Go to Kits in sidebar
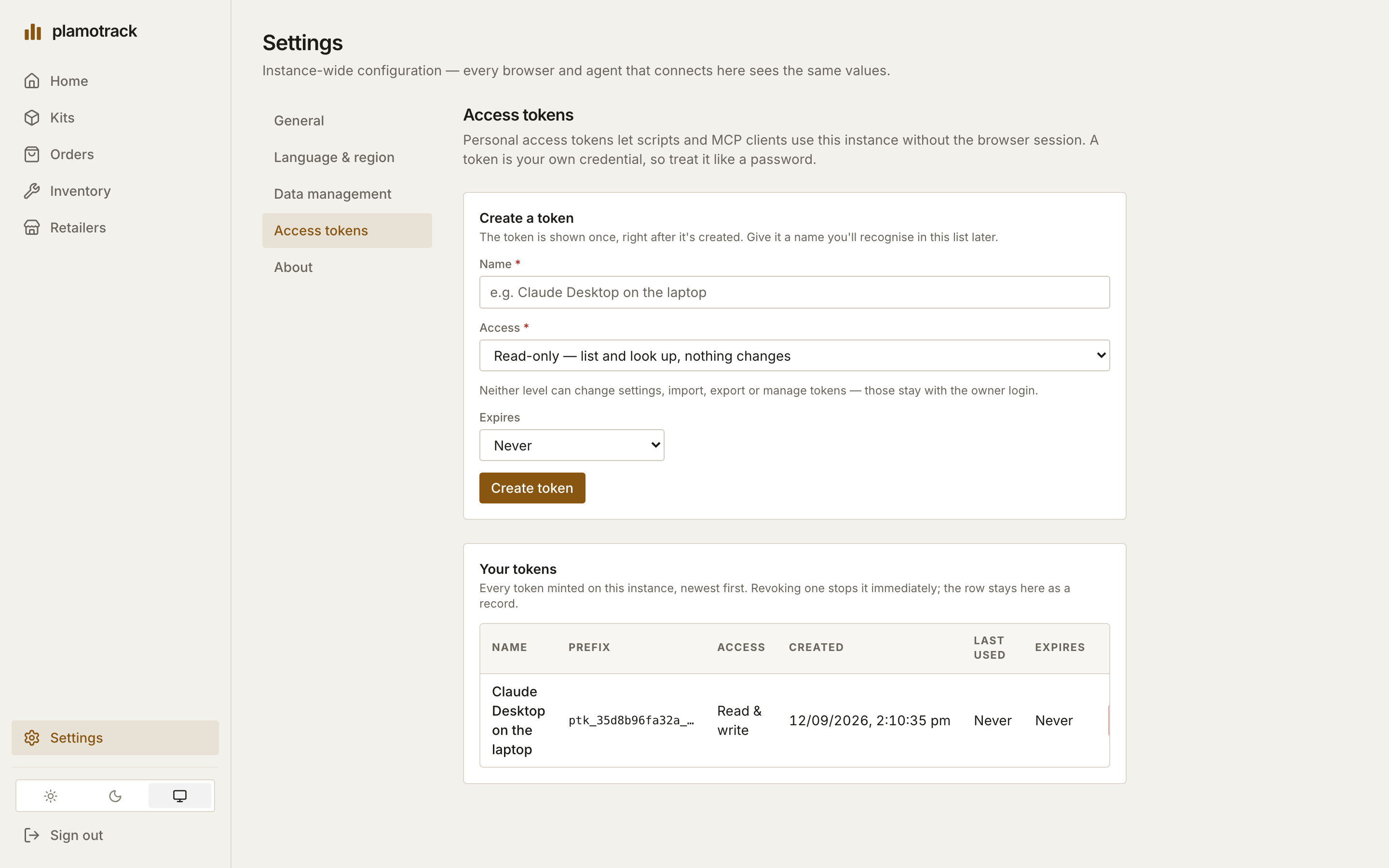Screen dimensions: 1389x868 (x=115, y=118)
